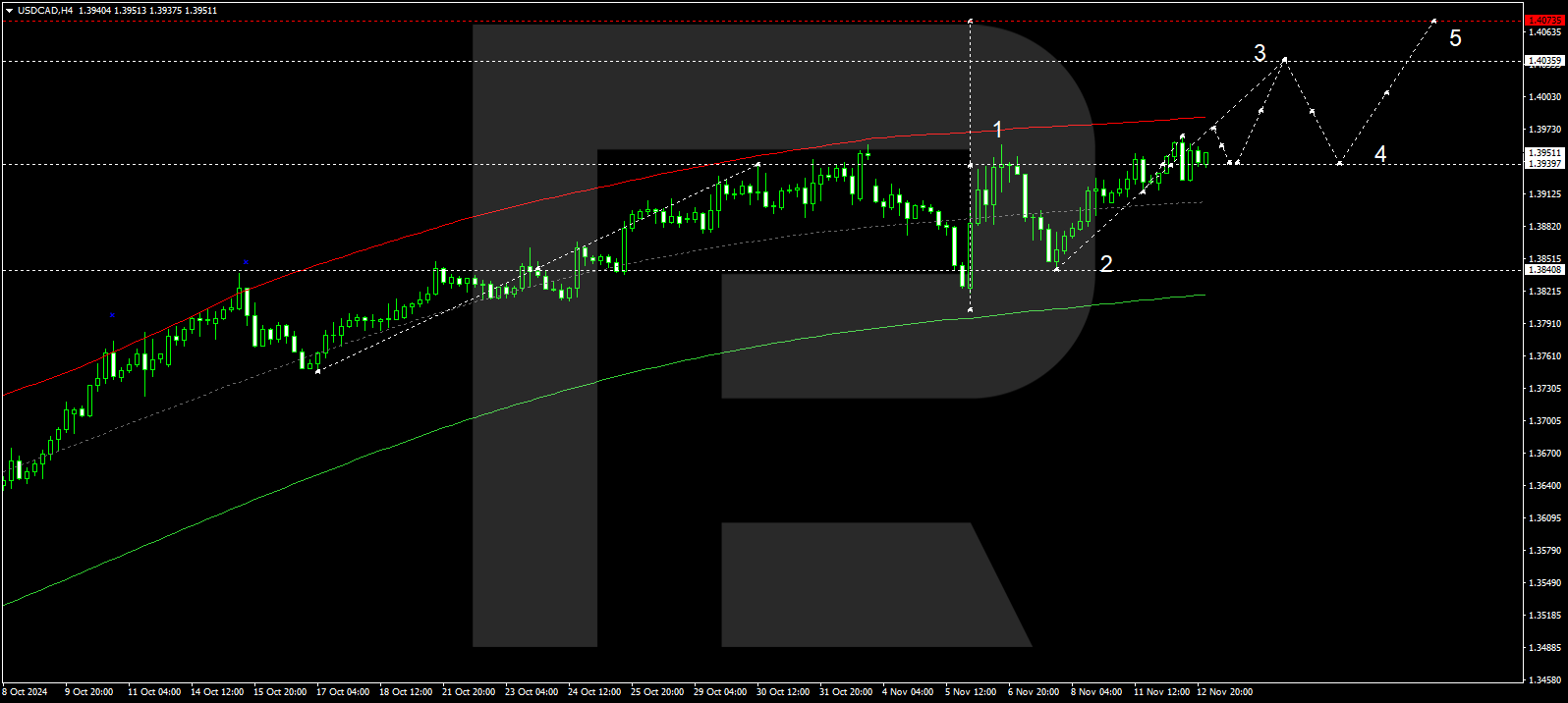Select the red 1.40735 price label

tap(1544, 21)
